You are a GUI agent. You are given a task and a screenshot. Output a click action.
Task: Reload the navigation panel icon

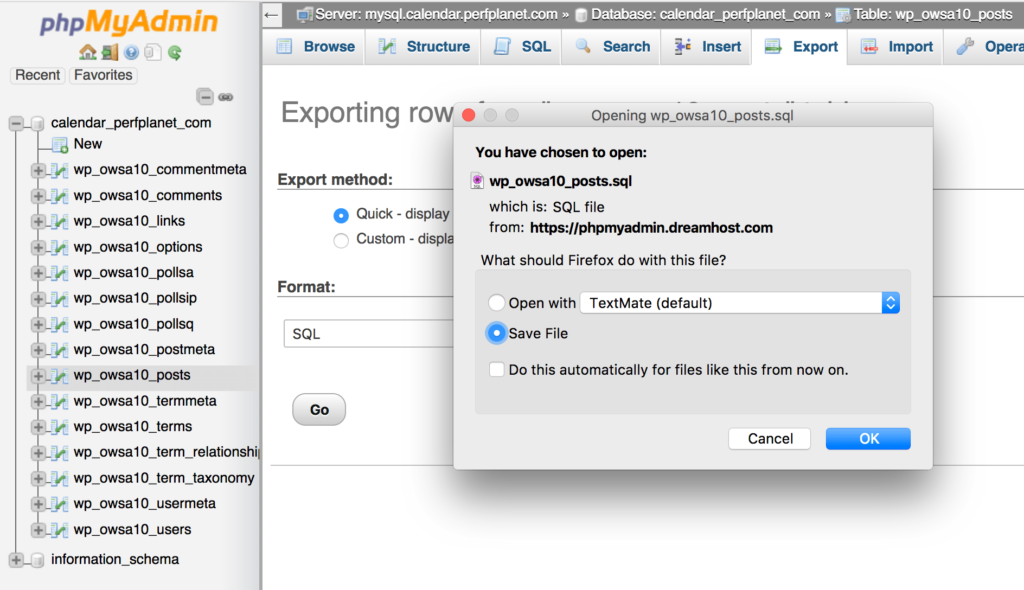coord(174,52)
